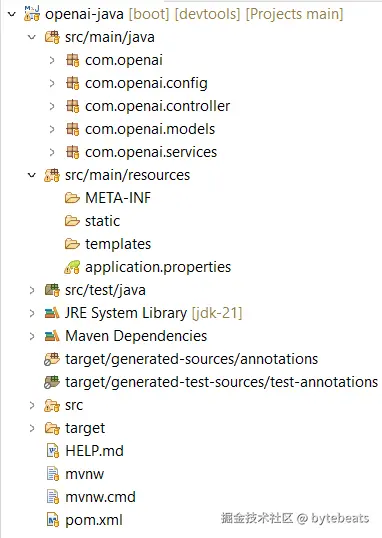Image resolution: width=382 pixels, height=538 pixels.
Task: Expand the com.openai.models package arrow
Action: tap(52, 129)
